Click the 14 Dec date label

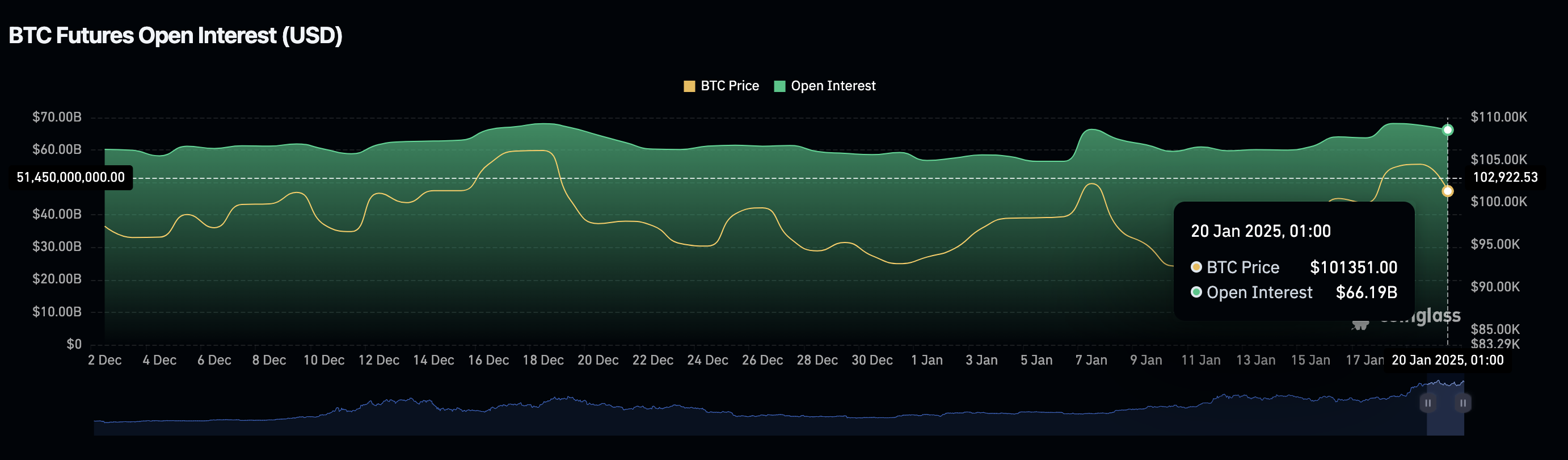click(433, 360)
